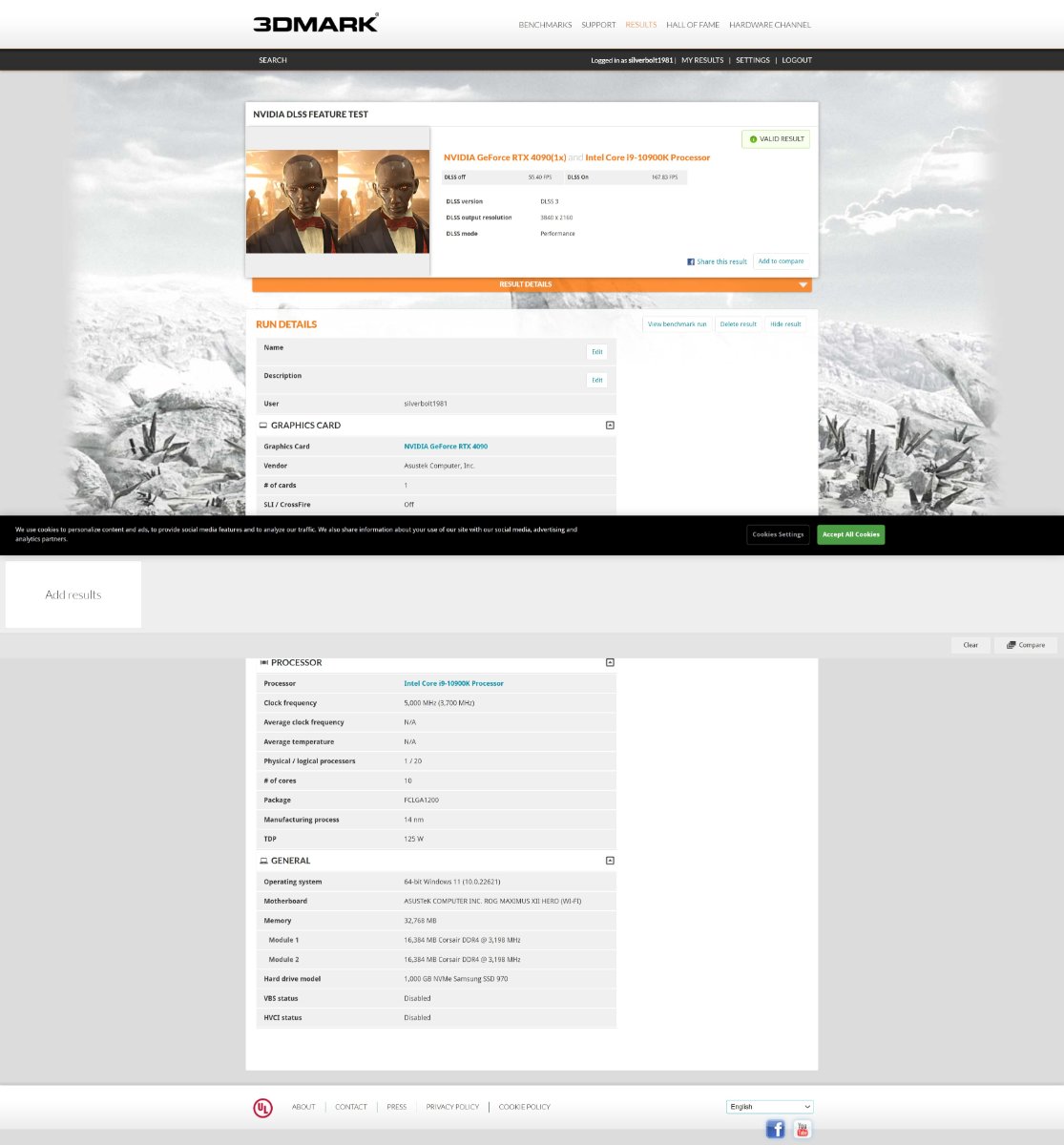Edit the run Name field
Viewport: 1064px width, 1145px height.
[596, 352]
